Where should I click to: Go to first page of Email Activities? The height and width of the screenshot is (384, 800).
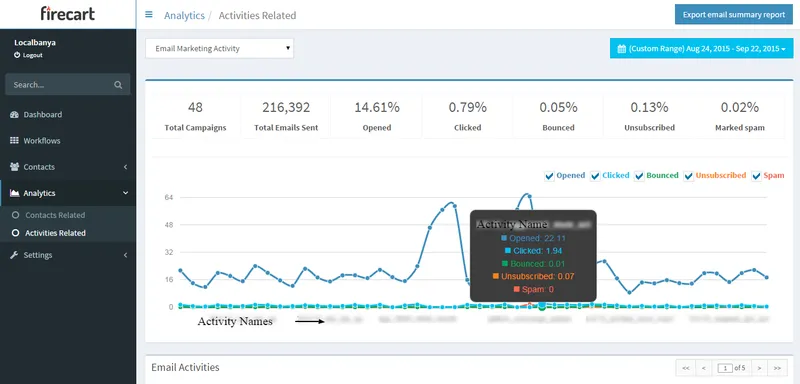(x=685, y=368)
